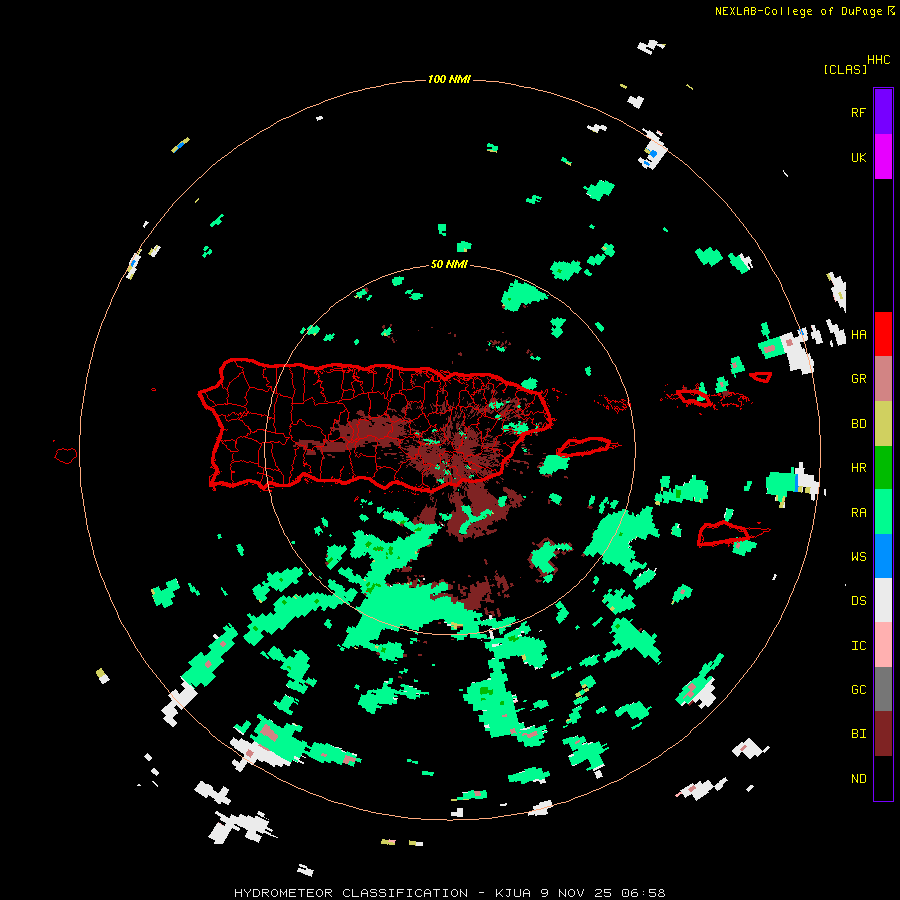900x900 pixels.
Task: Click the GC gray legend swatch
Action: point(883,689)
